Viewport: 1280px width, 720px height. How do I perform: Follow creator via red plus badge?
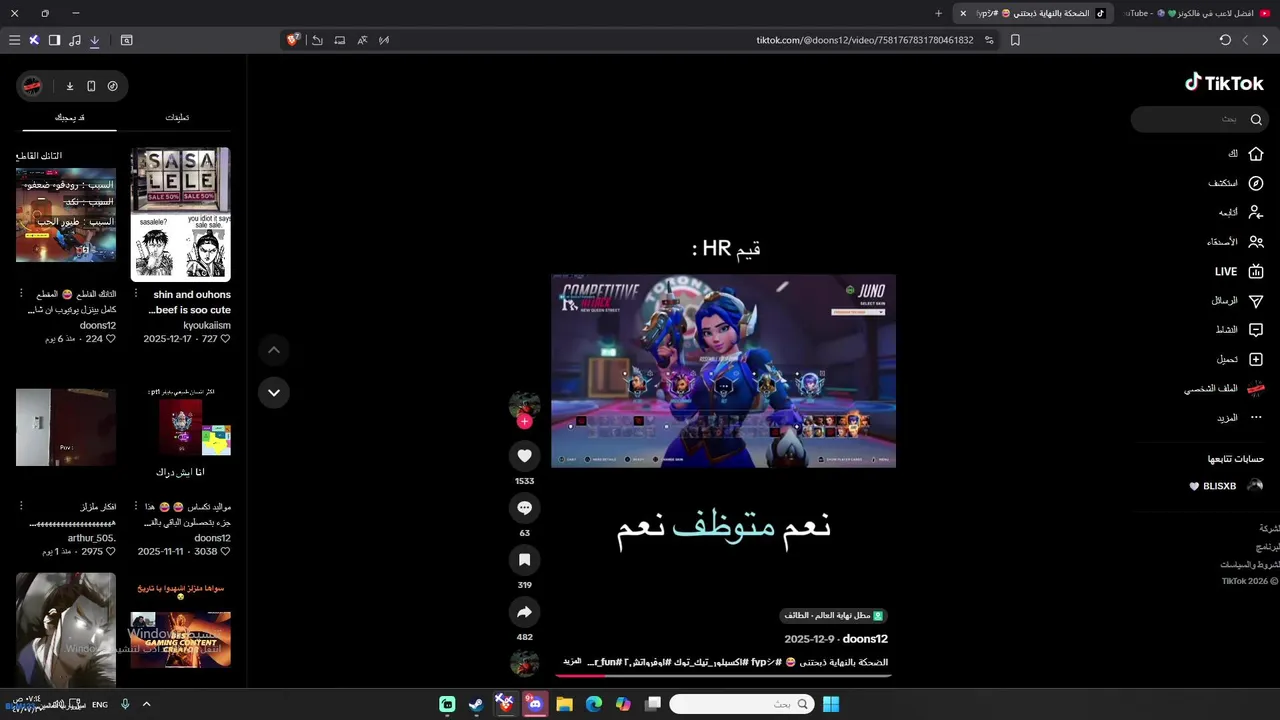(x=524, y=421)
